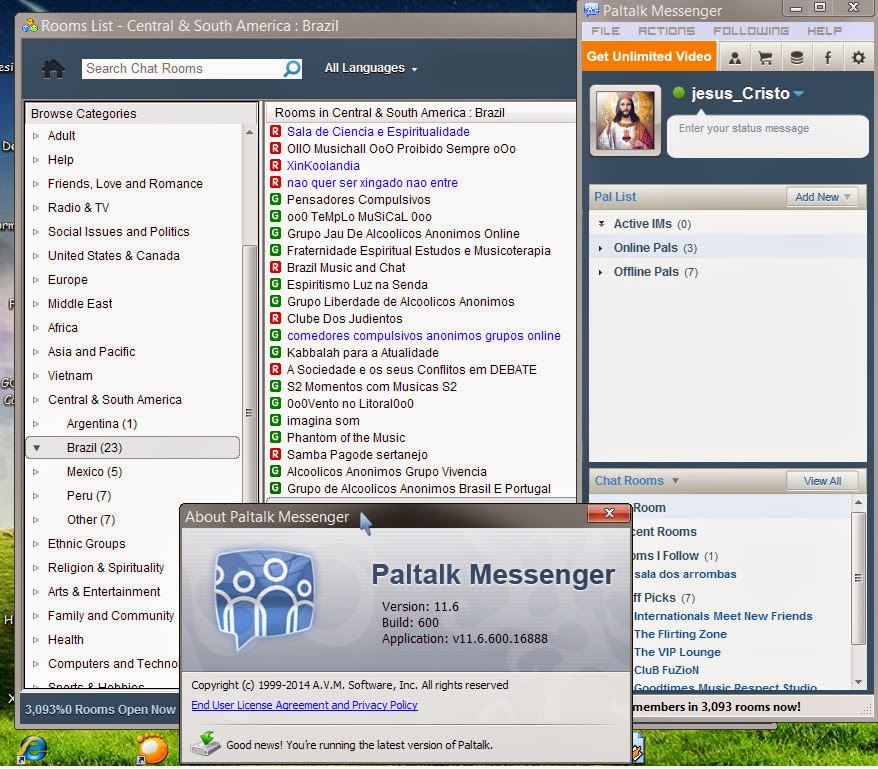878x769 pixels.
Task: Select Sala de Ciencia e Espiritualidade room
Action: [x=378, y=132]
